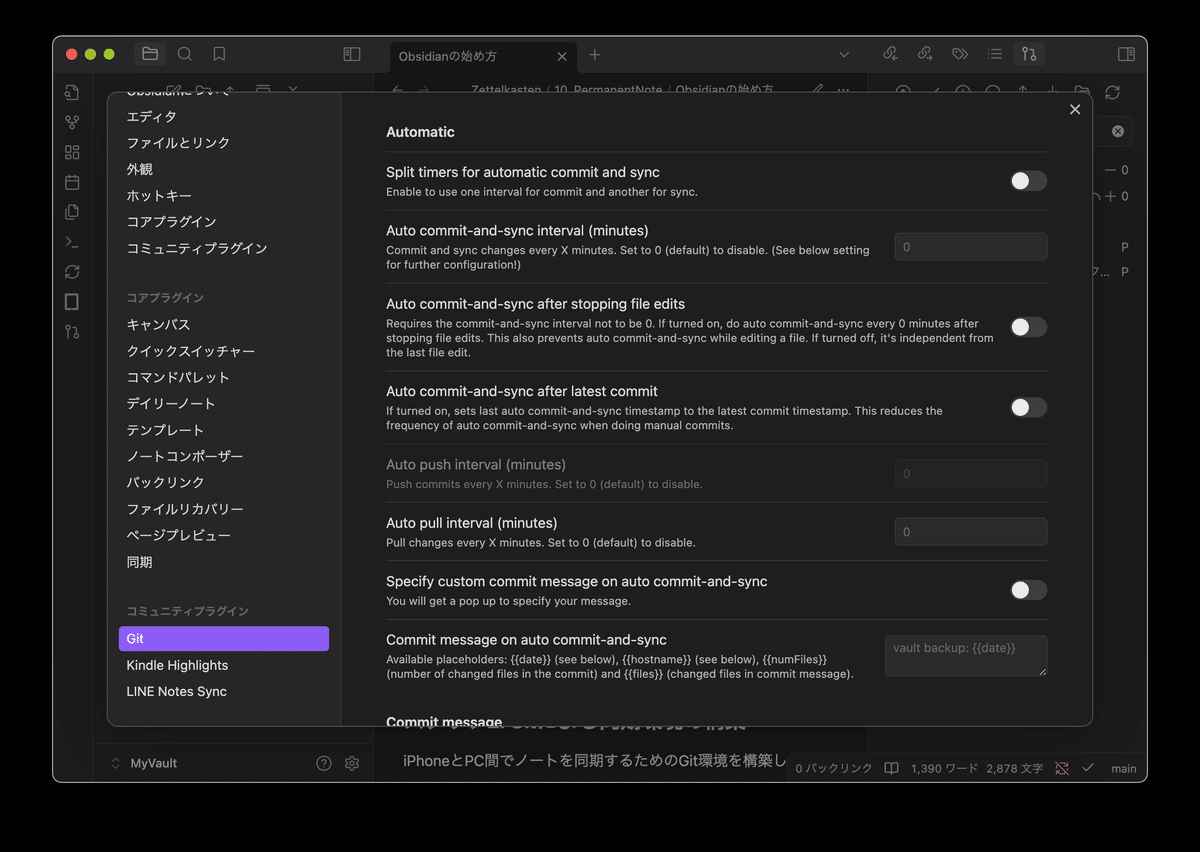Close the Obsidianの始め方 tab
Viewport: 1200px width, 852px height.
pos(562,56)
